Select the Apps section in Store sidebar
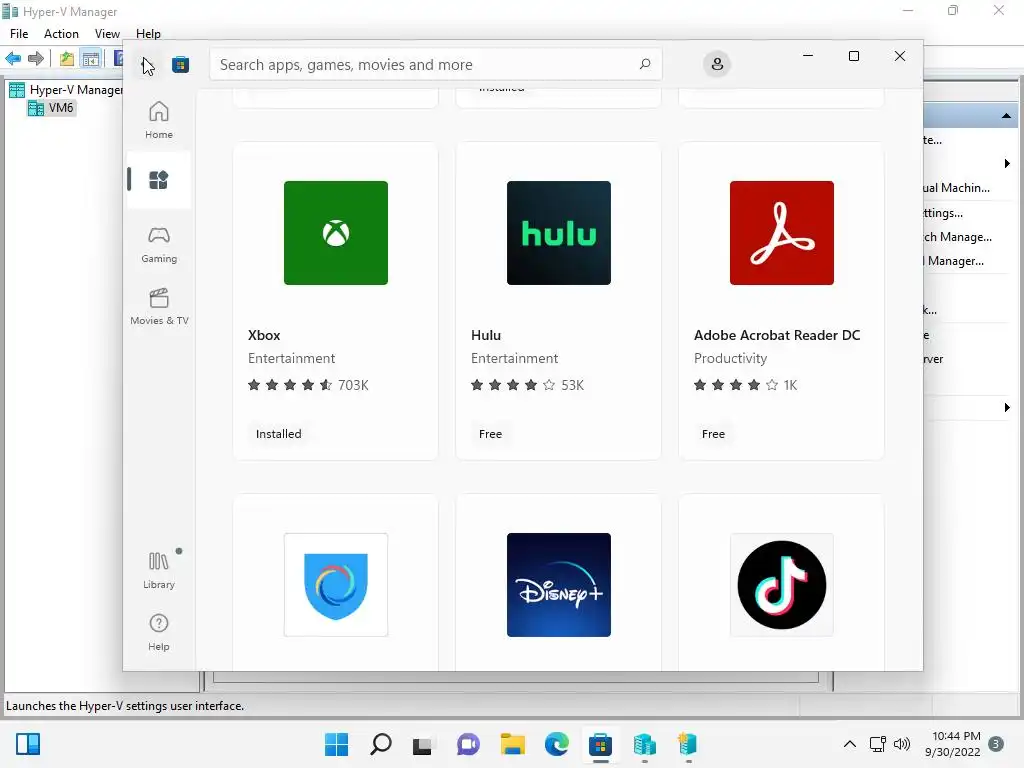1024x768 pixels. point(159,180)
